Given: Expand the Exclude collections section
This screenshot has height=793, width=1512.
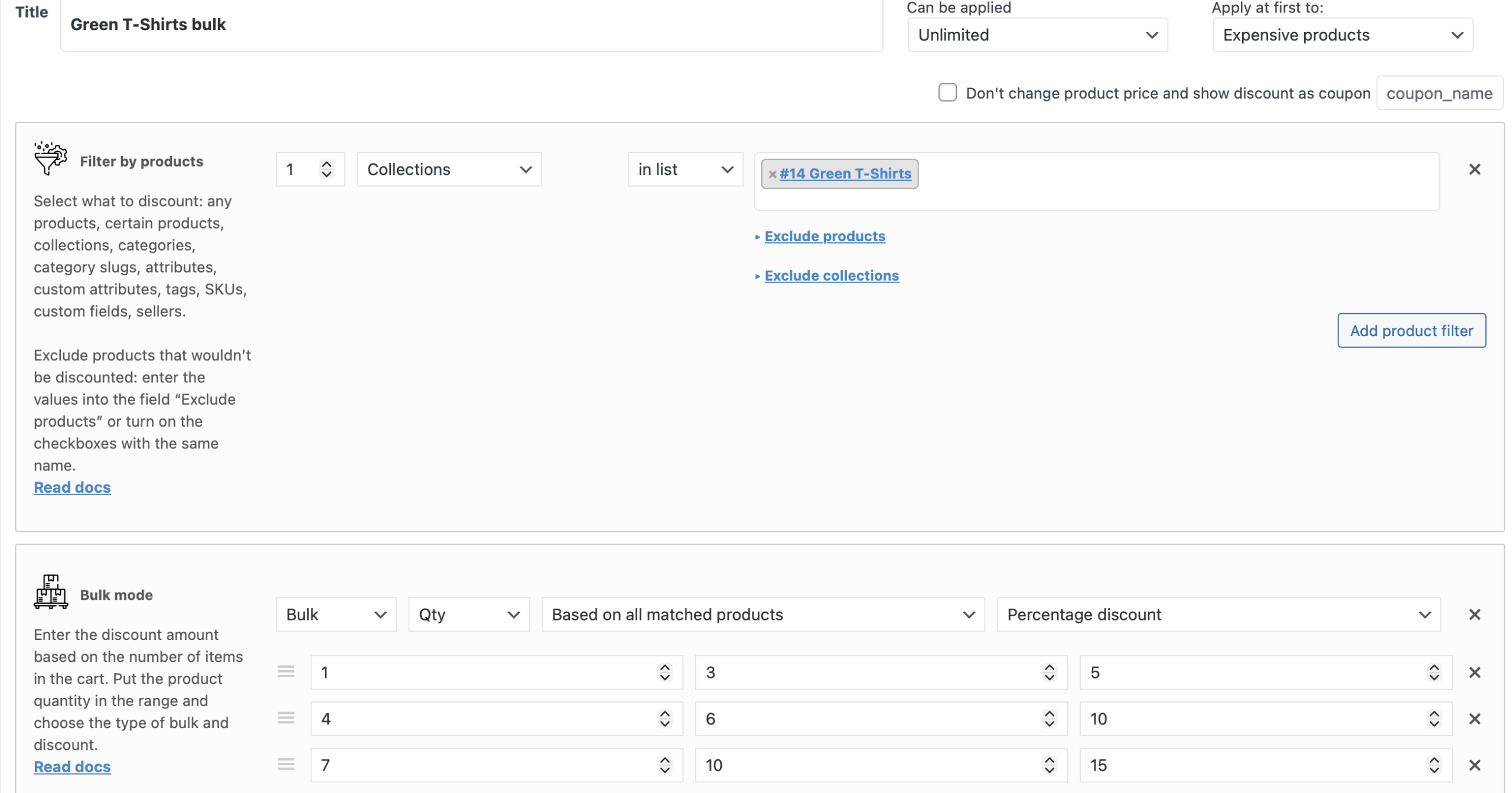Looking at the screenshot, I should (831, 276).
